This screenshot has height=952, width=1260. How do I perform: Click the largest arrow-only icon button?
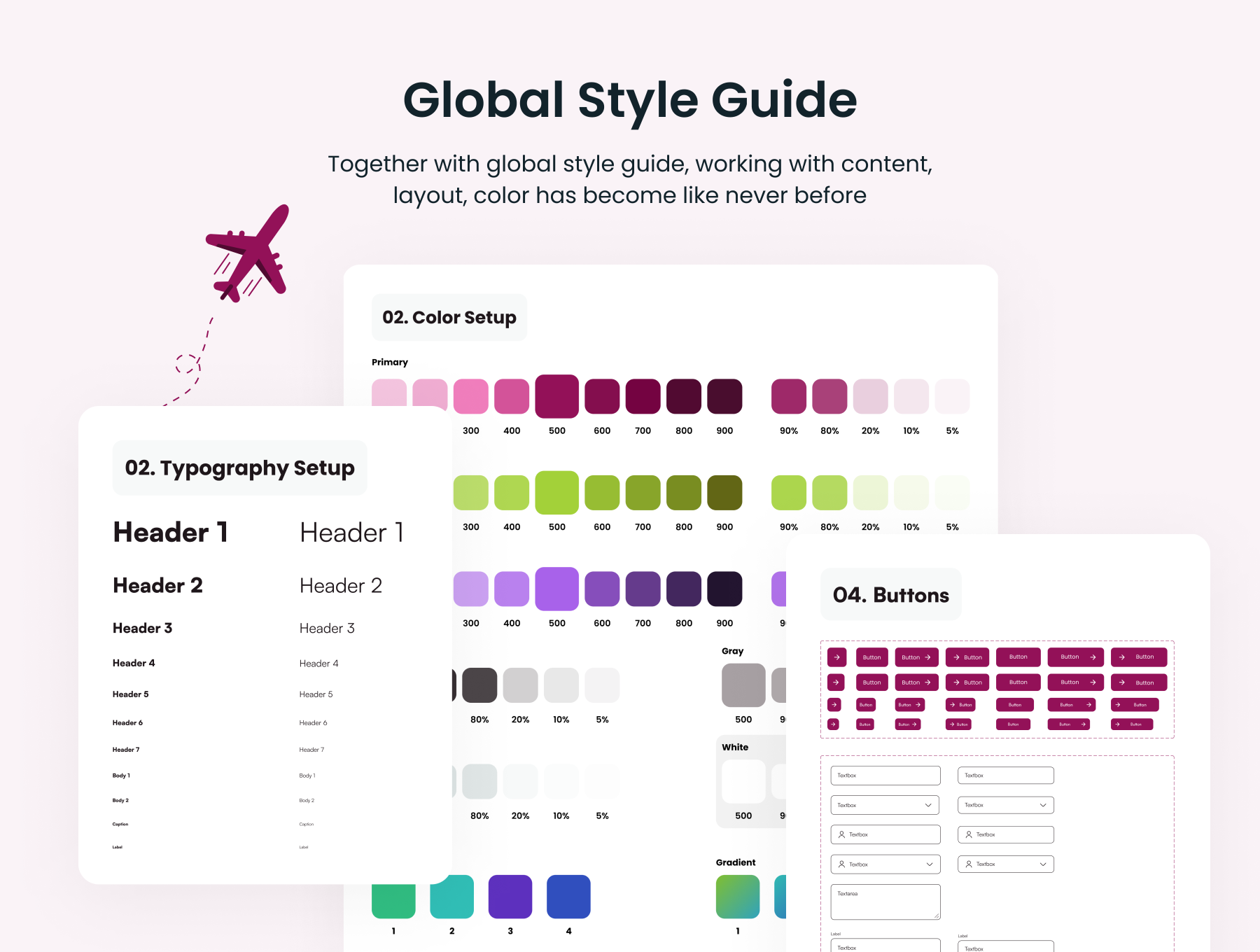pyautogui.click(x=836, y=657)
